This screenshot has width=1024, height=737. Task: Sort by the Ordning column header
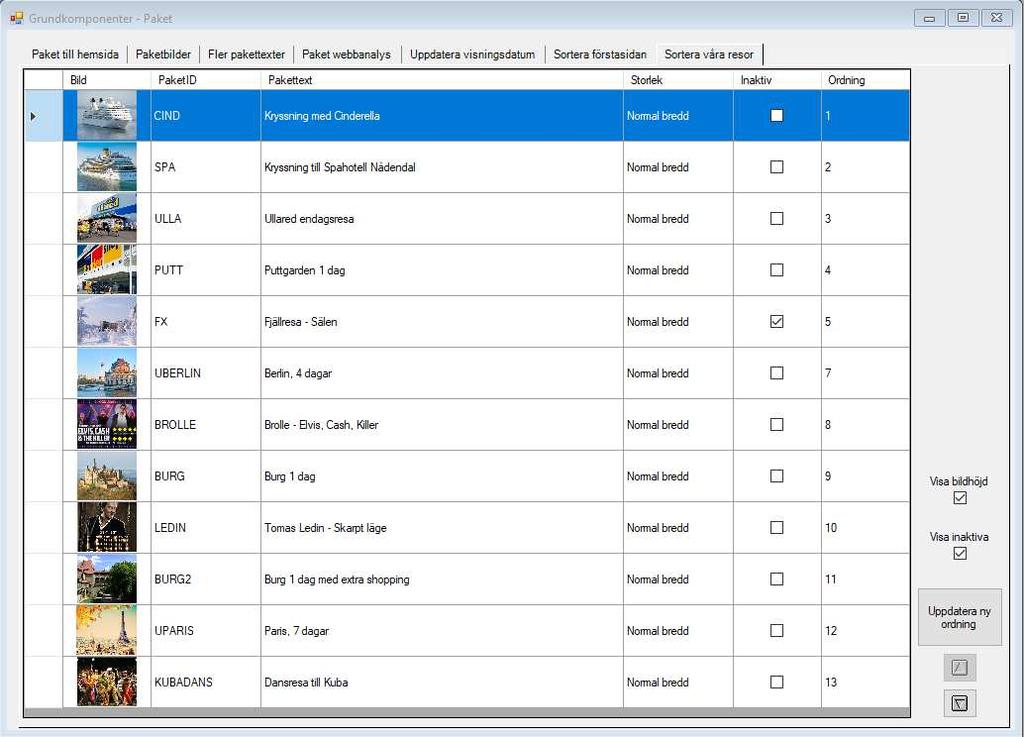[865, 80]
